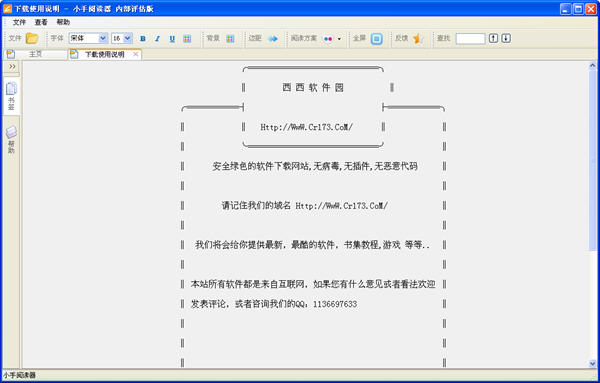This screenshot has height=383, width=600.
Task: Open the font color palette icon
Action: [187, 39]
